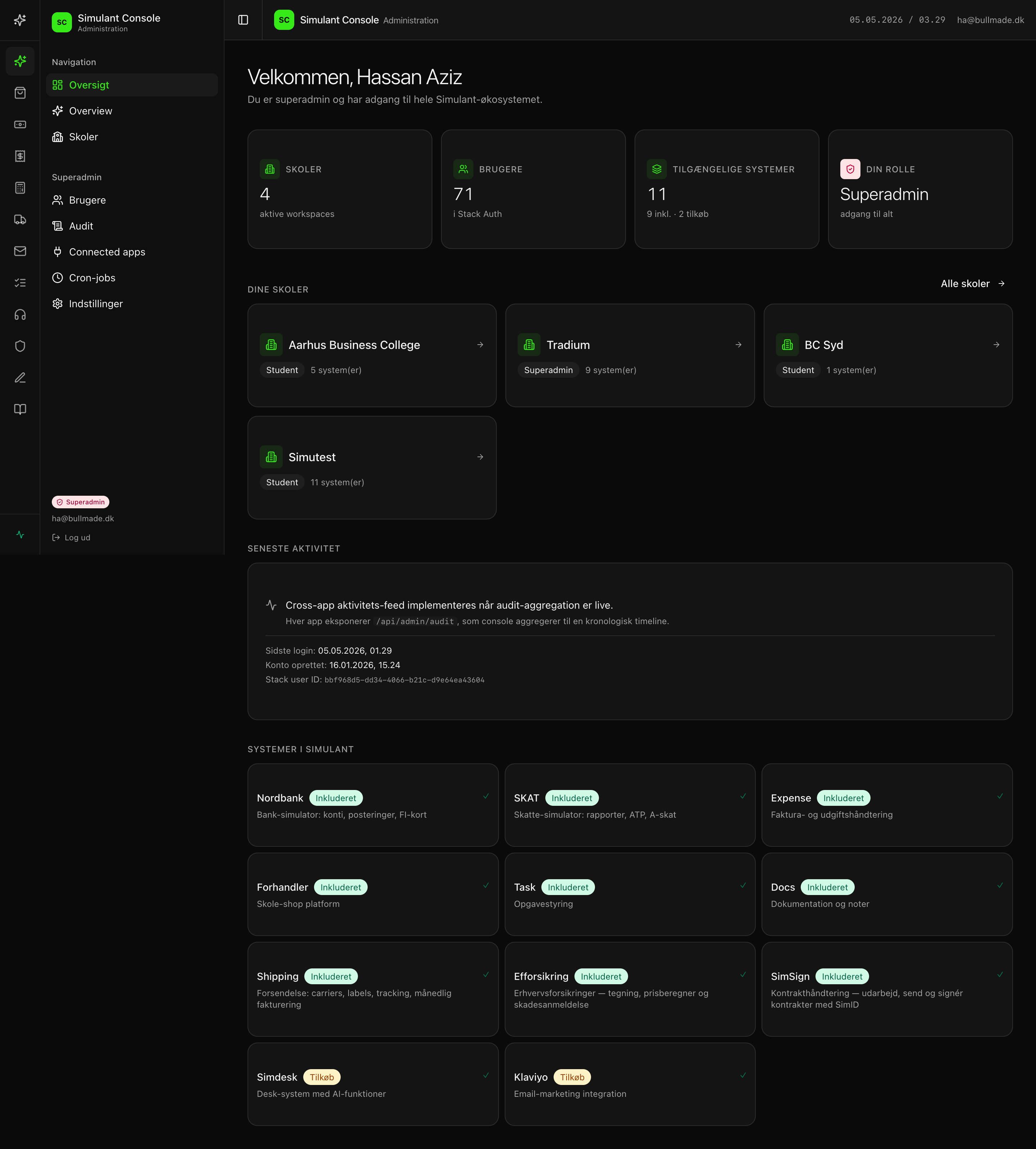Open the banknote app in icon rail

click(x=20, y=124)
